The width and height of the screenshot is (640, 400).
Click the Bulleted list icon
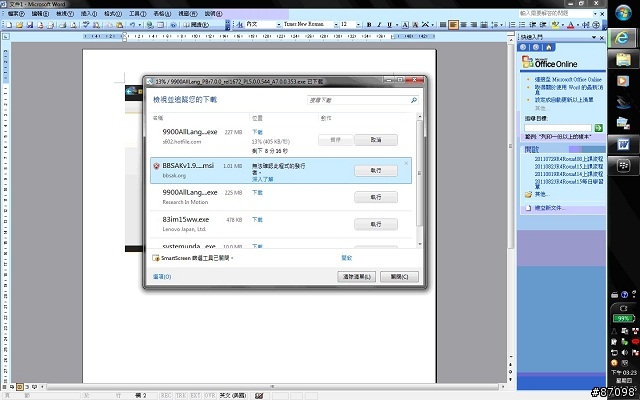(x=522, y=25)
